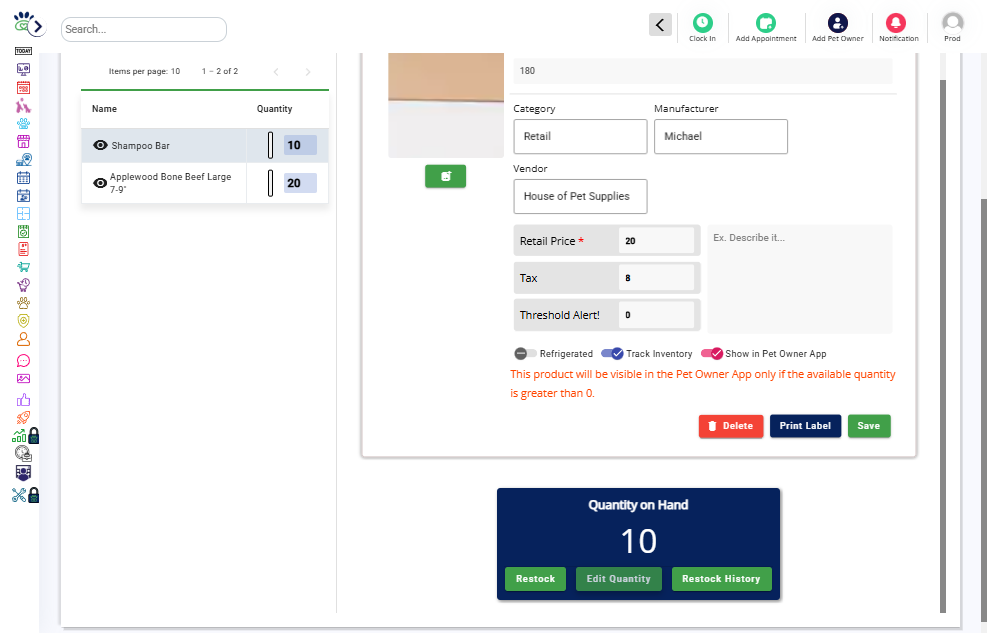Select the Shampoo Bar row
The width and height of the screenshot is (987, 633).
click(x=205, y=145)
